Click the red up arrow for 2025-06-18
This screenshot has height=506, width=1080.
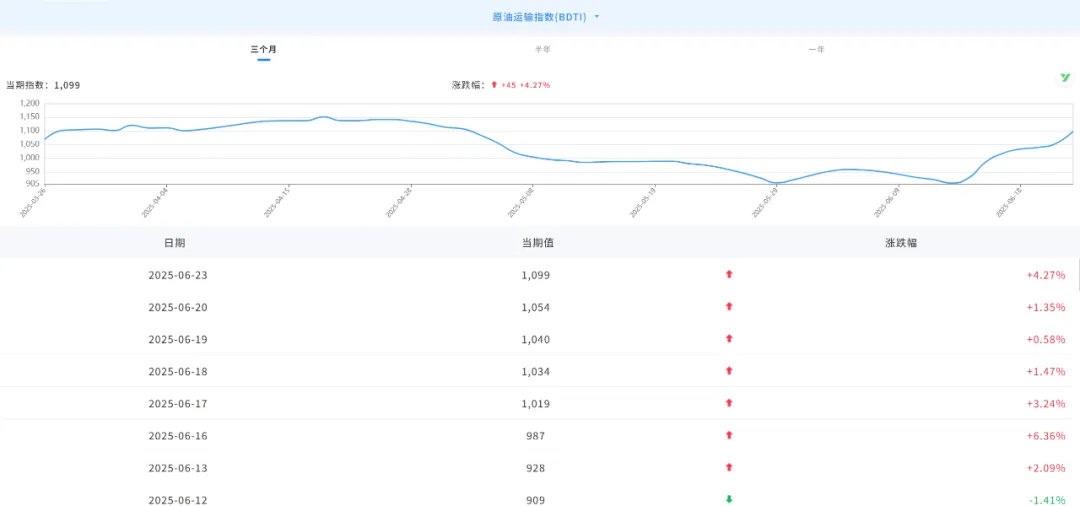coord(729,371)
